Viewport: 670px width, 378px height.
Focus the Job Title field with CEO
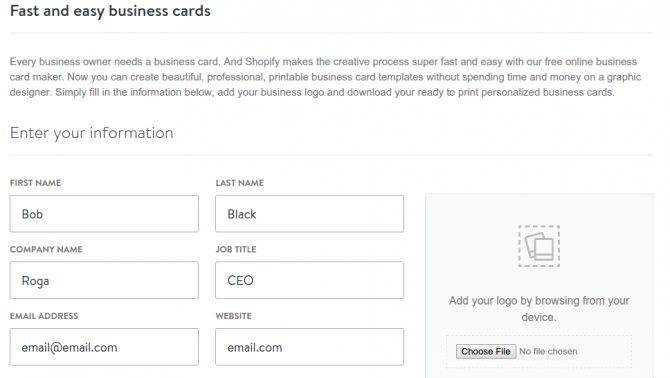tap(309, 280)
